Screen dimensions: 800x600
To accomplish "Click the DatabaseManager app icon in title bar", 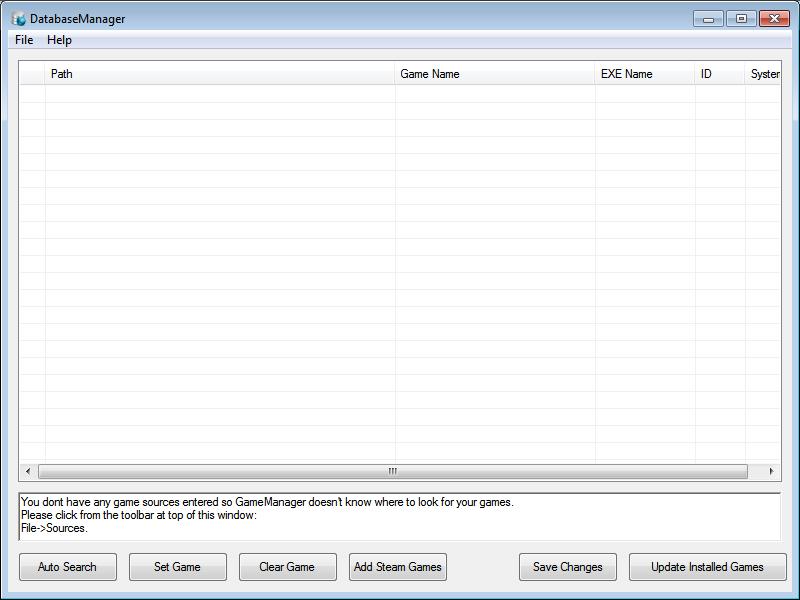I will pos(18,19).
